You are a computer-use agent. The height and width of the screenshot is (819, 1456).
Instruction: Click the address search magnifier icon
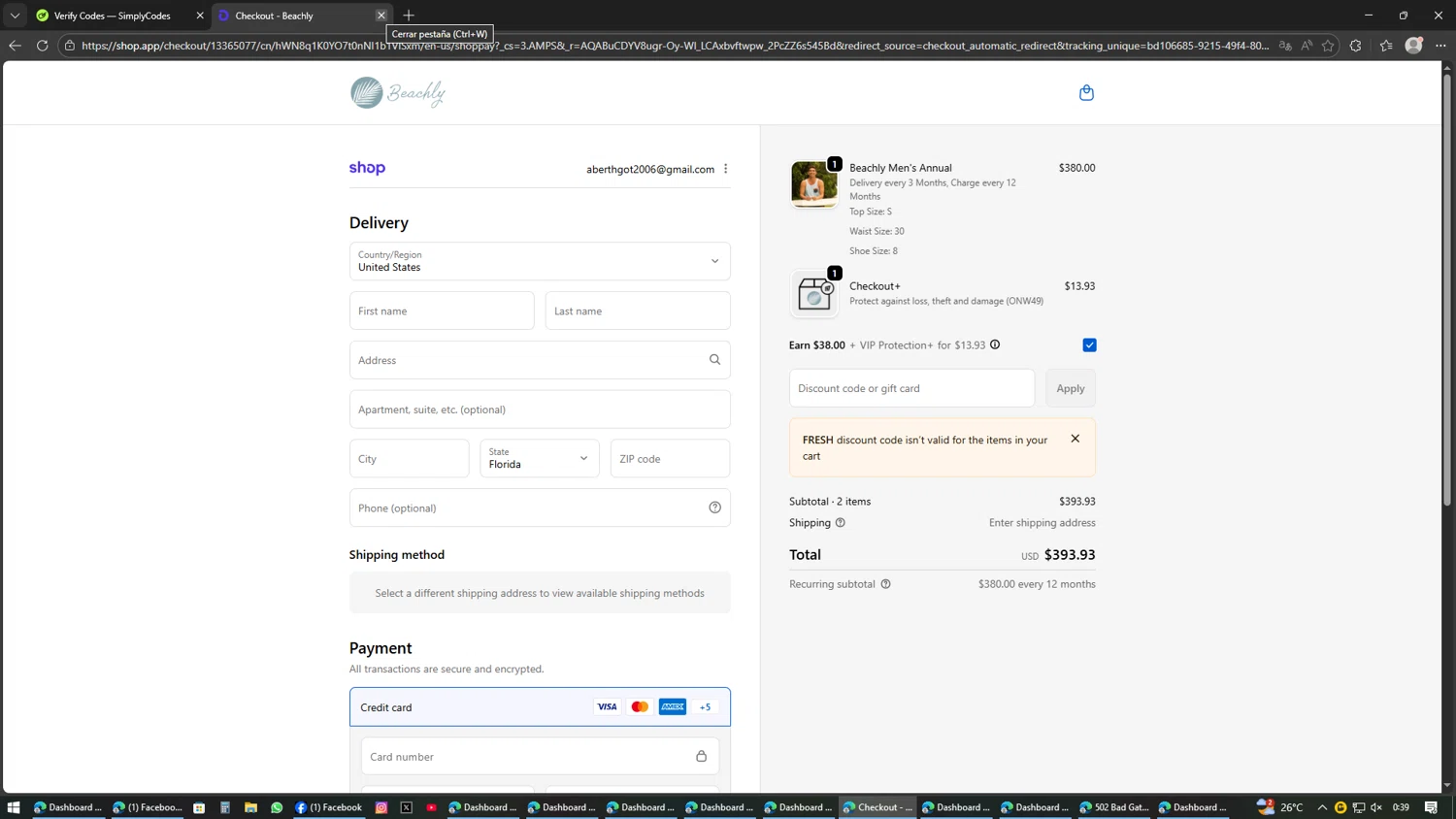coord(714,360)
